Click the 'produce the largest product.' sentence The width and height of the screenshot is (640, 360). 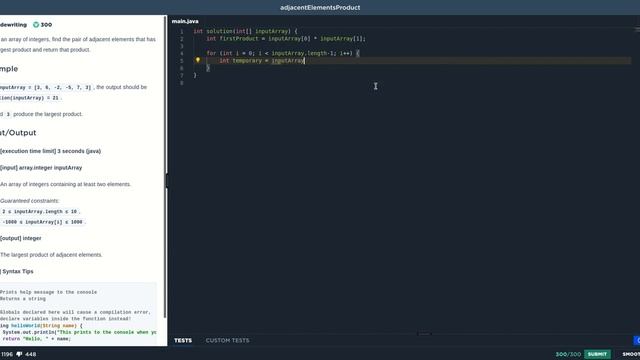pos(48,114)
